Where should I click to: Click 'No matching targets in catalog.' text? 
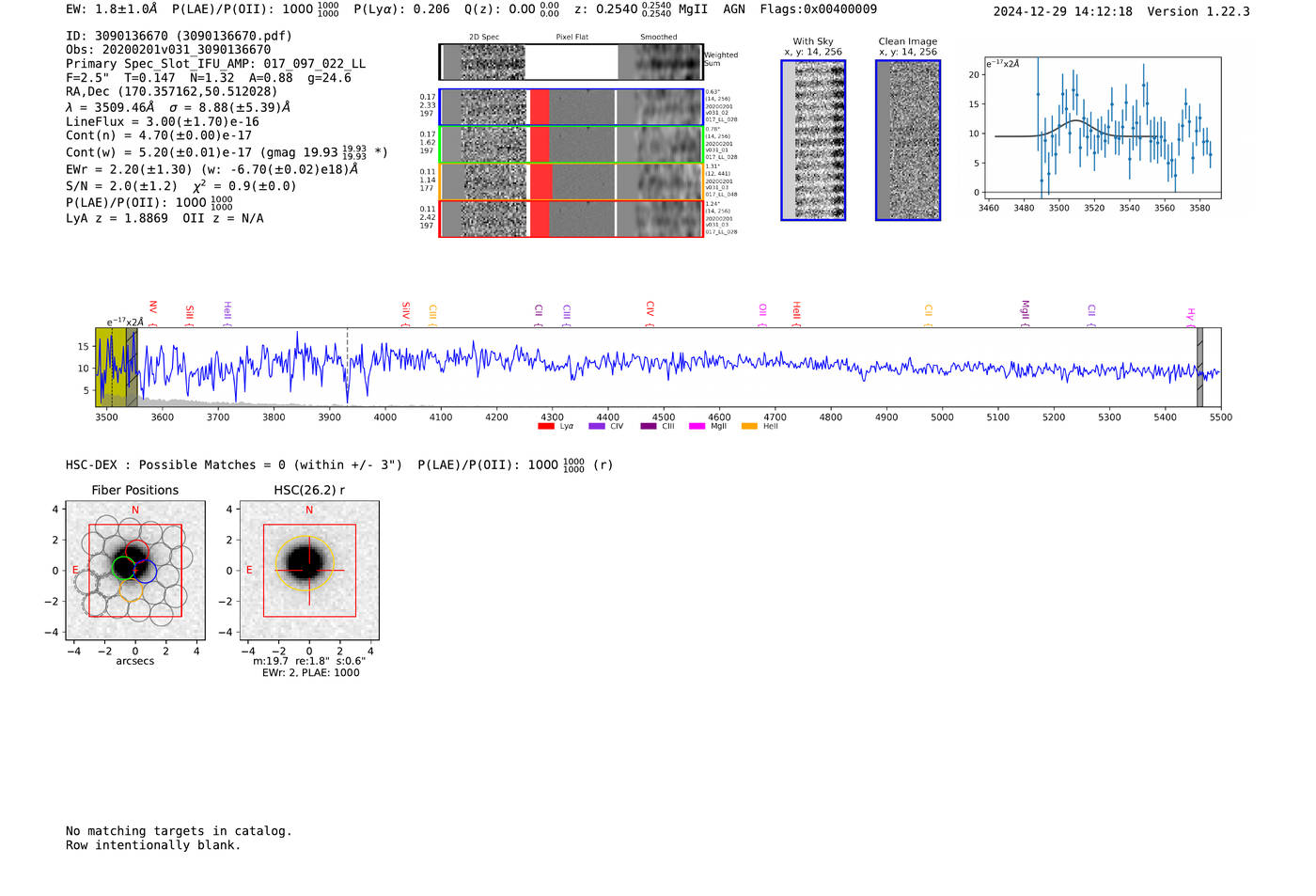(x=179, y=831)
